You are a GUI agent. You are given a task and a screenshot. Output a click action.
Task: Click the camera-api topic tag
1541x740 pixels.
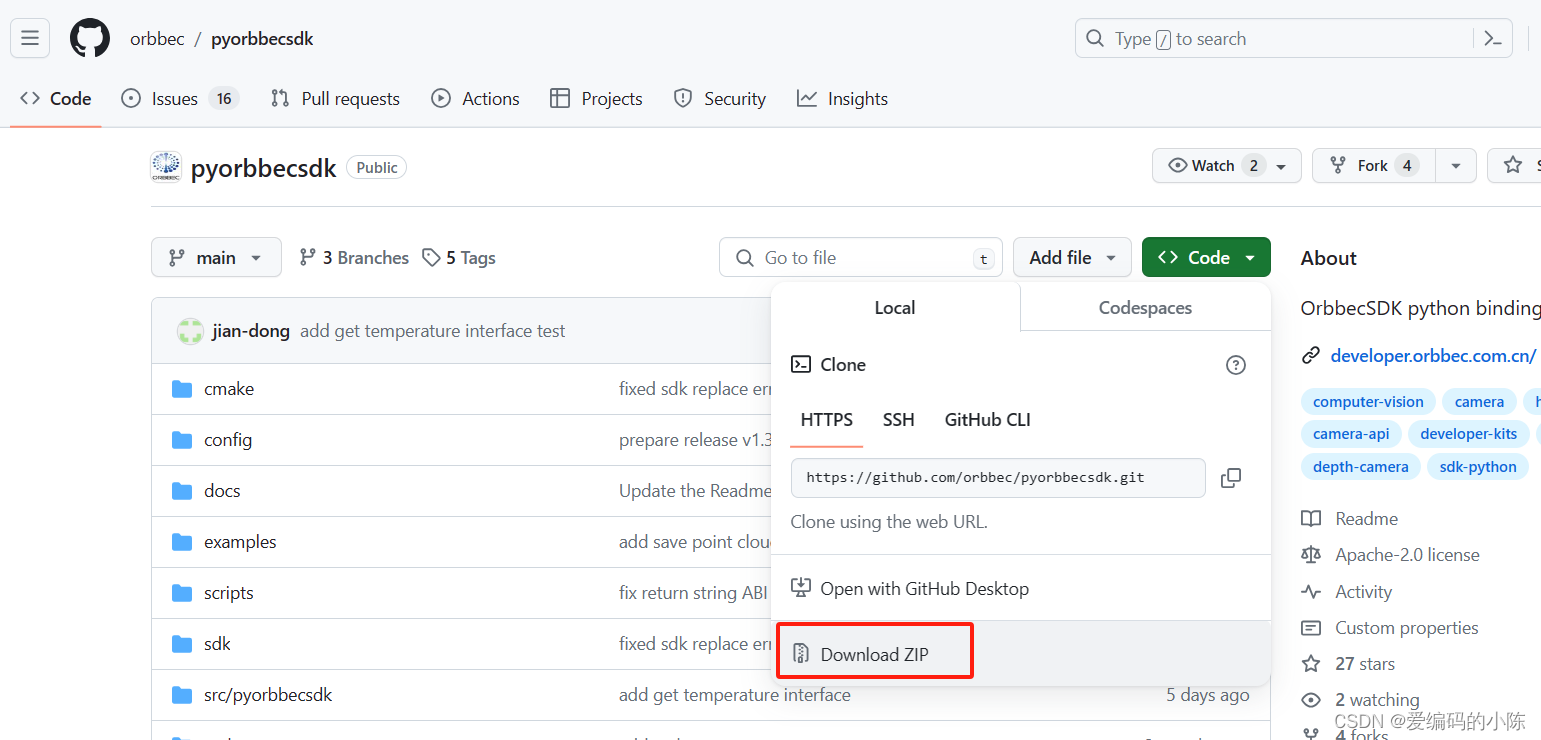(1351, 434)
